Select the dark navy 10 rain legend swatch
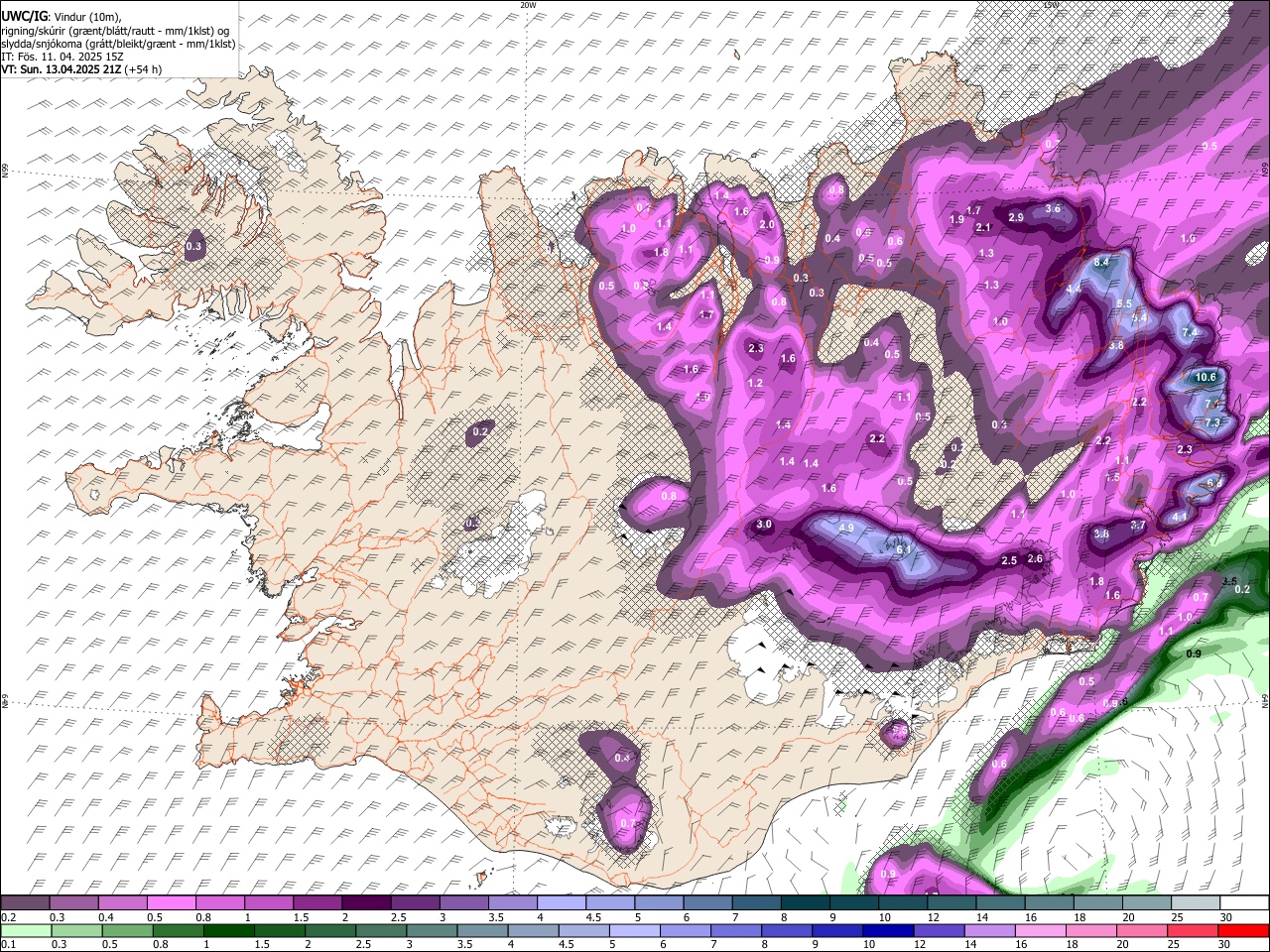 pos(888,930)
